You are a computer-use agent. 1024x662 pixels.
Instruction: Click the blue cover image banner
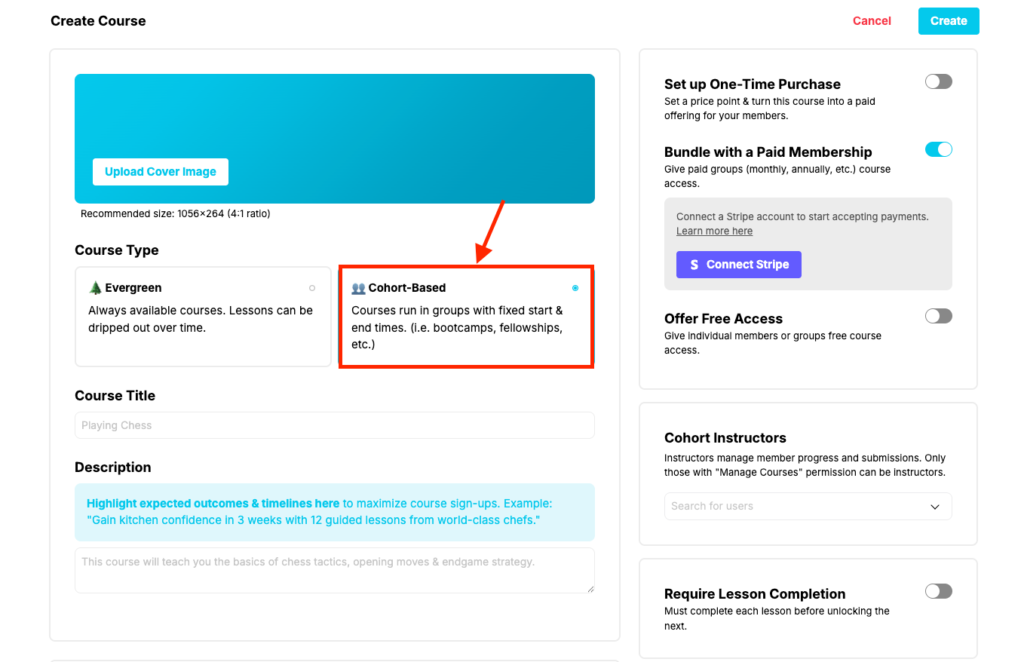pos(400,120)
